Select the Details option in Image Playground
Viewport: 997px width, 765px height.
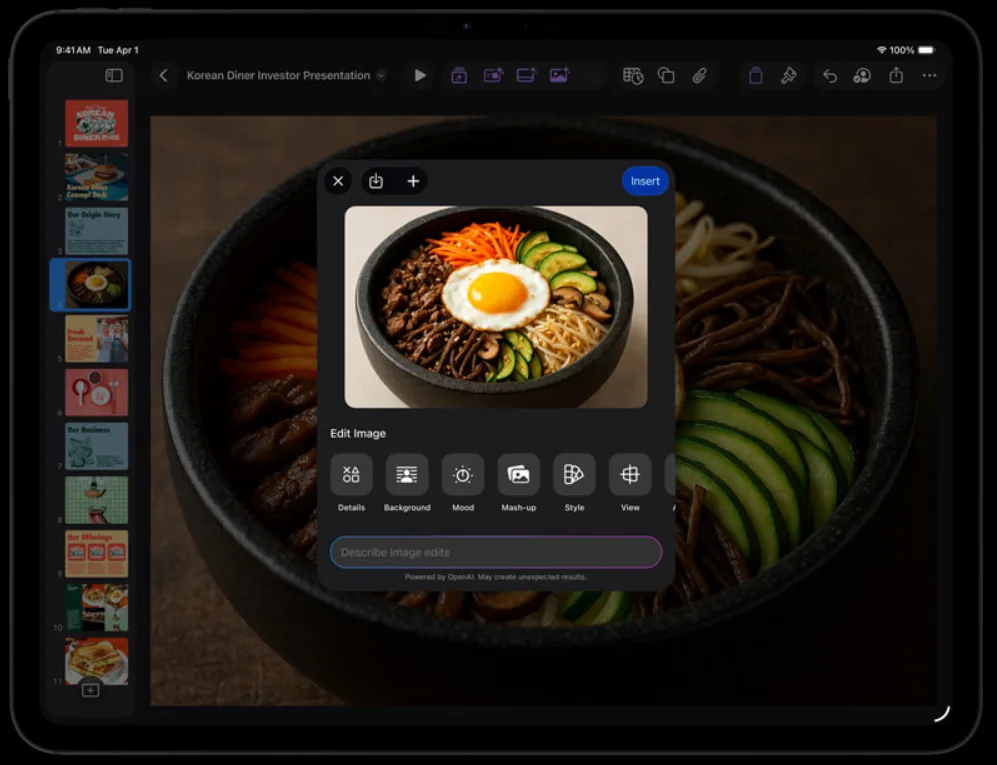point(351,475)
